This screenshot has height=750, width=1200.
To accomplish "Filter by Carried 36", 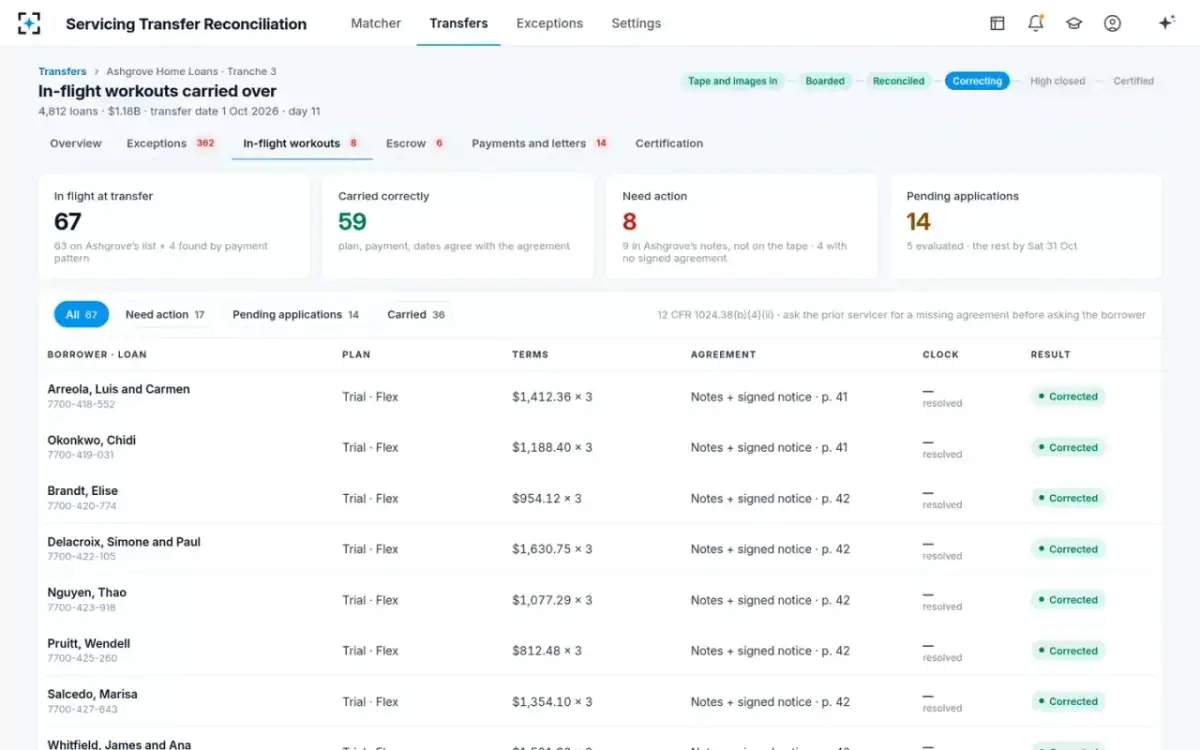I will click(x=416, y=315).
